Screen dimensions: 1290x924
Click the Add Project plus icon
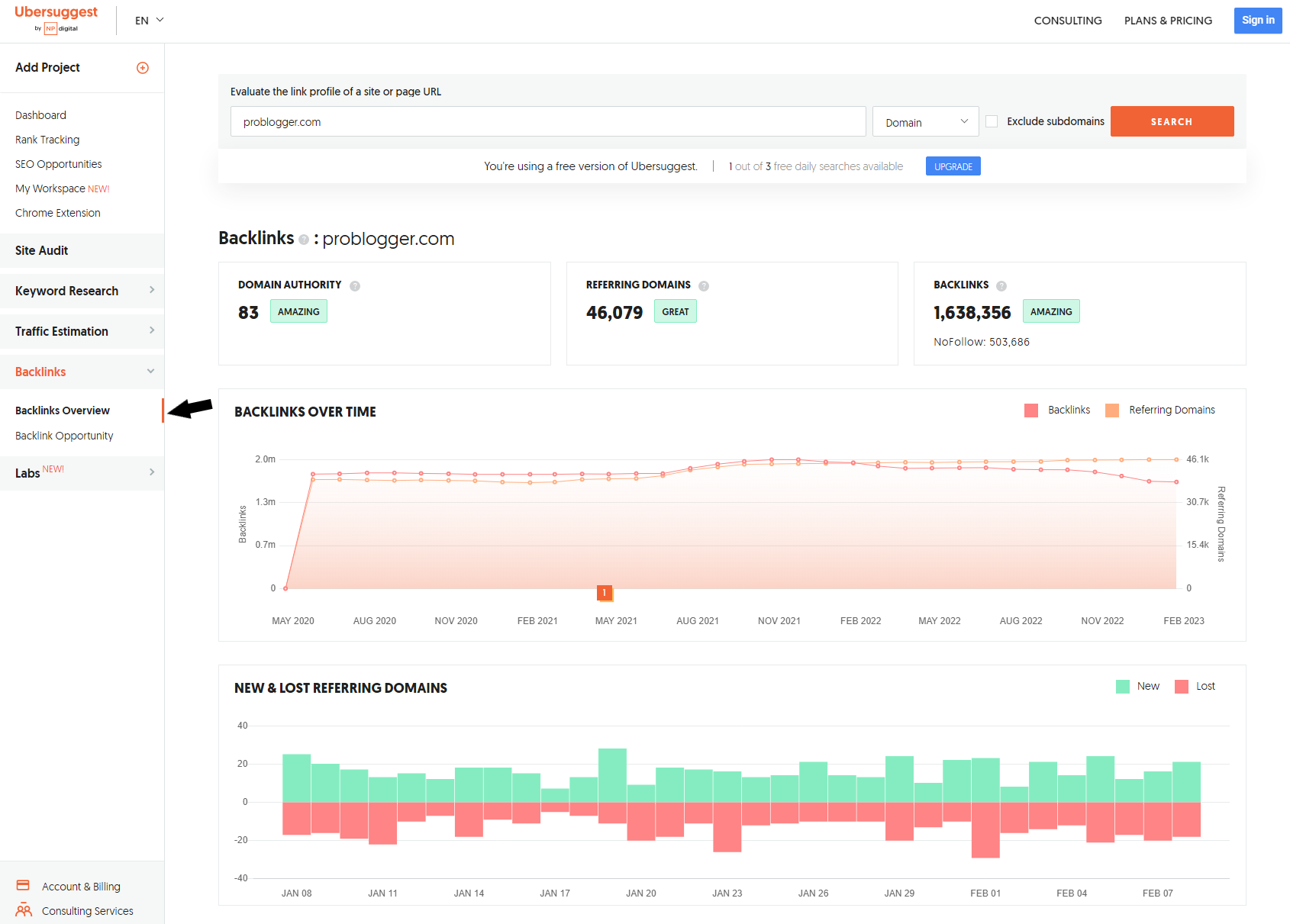coord(143,67)
